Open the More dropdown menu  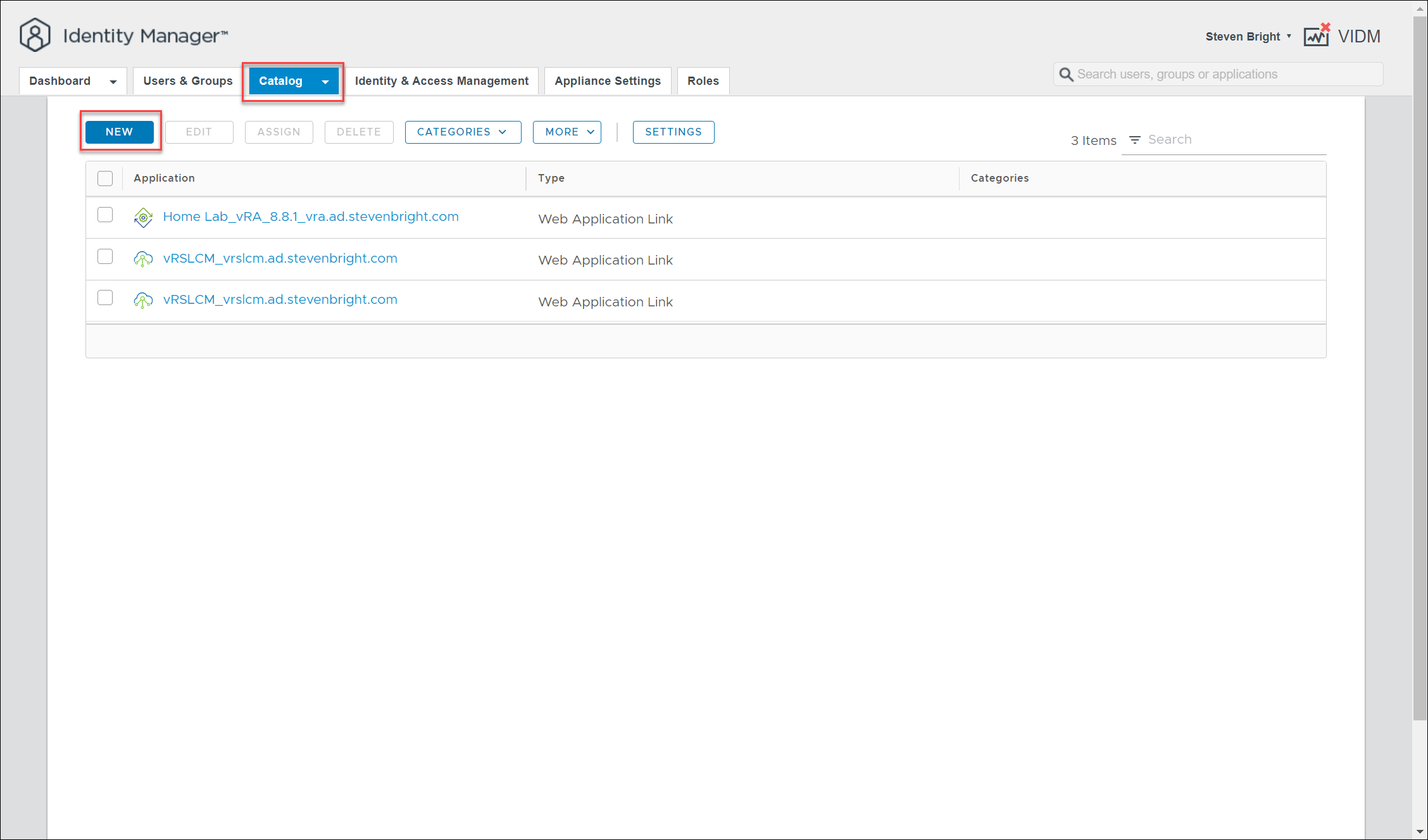click(x=567, y=132)
